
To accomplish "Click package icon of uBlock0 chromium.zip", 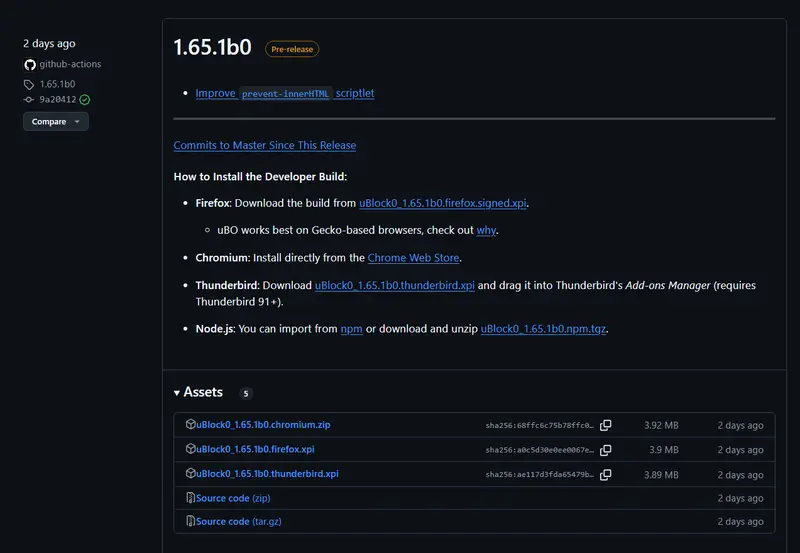I will pos(190,424).
